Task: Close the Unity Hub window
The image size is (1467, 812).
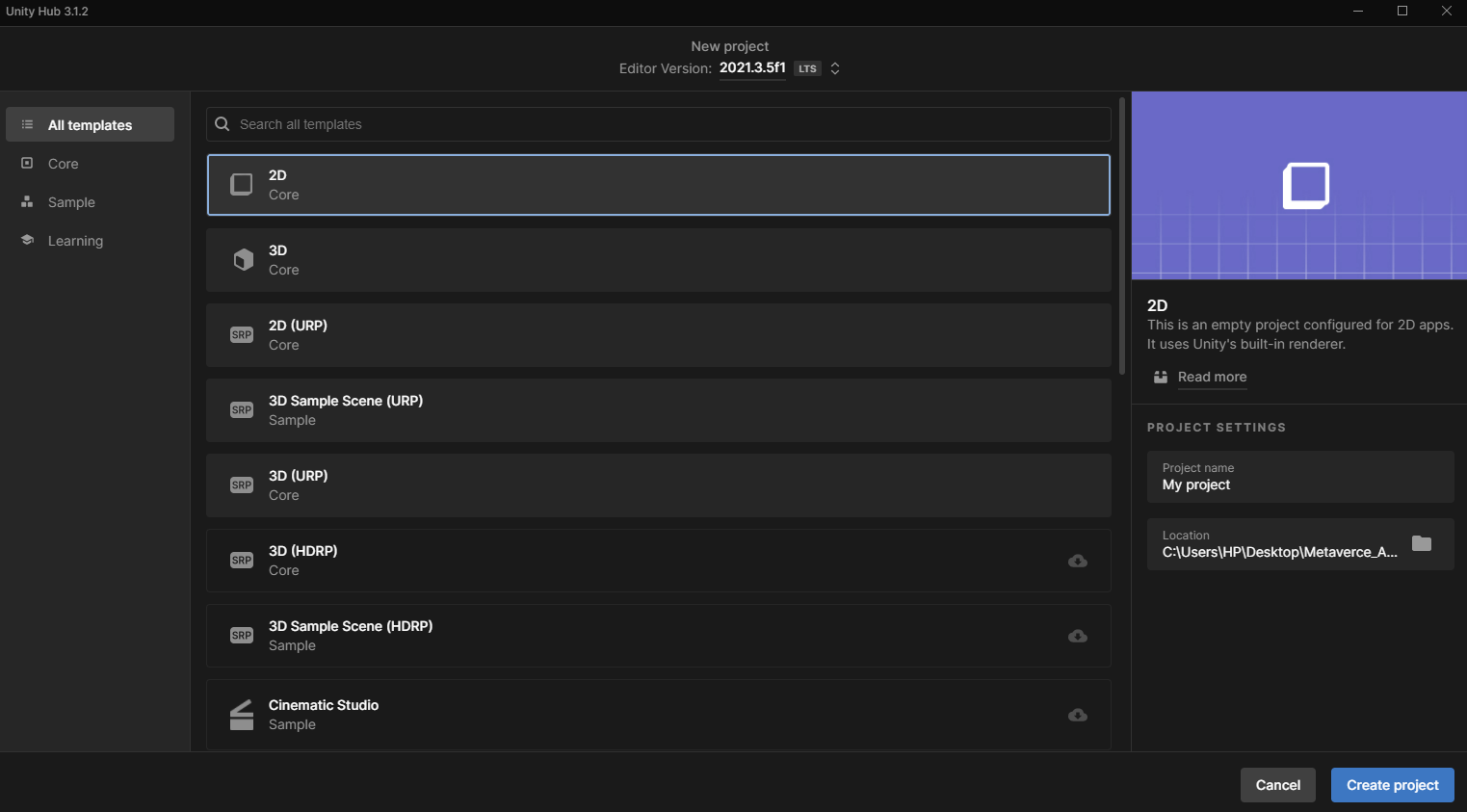Action: tap(1446, 11)
